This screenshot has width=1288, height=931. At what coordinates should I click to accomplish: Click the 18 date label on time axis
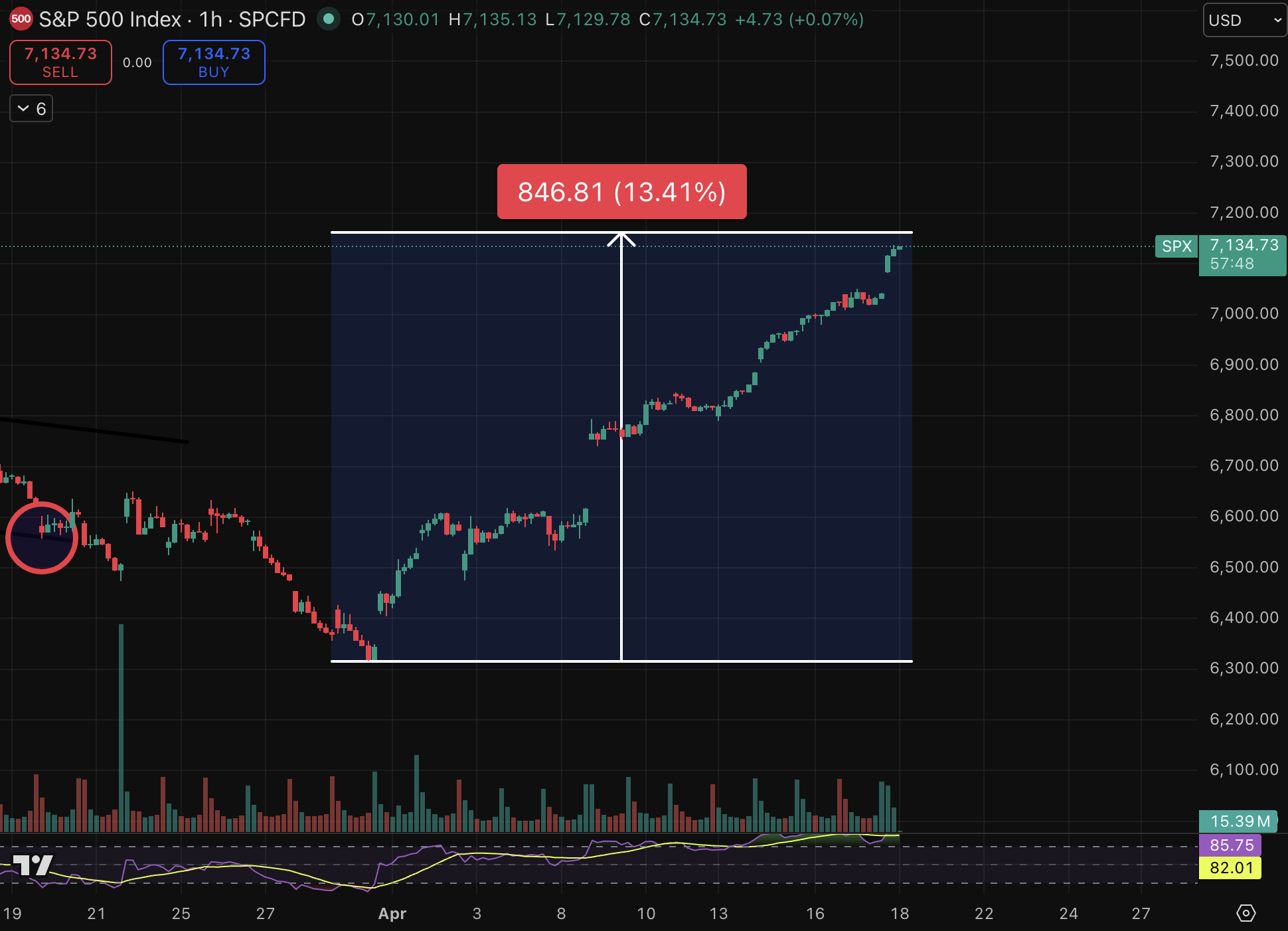coord(900,914)
